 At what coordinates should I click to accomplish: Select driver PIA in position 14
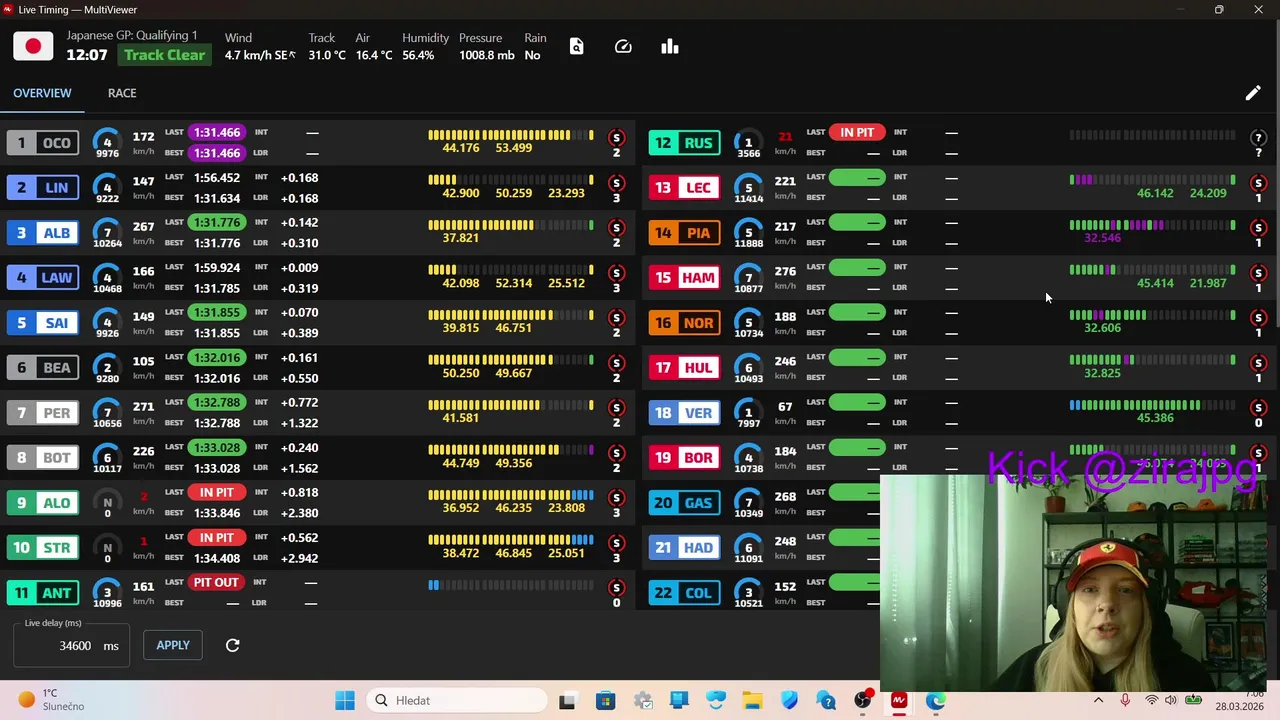click(684, 233)
